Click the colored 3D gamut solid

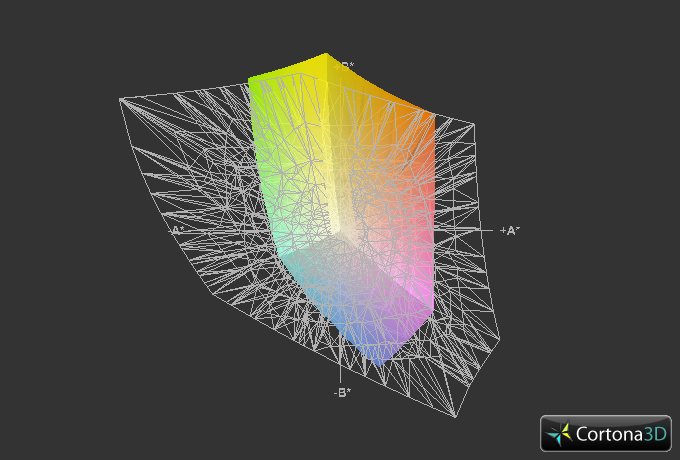tap(341, 210)
